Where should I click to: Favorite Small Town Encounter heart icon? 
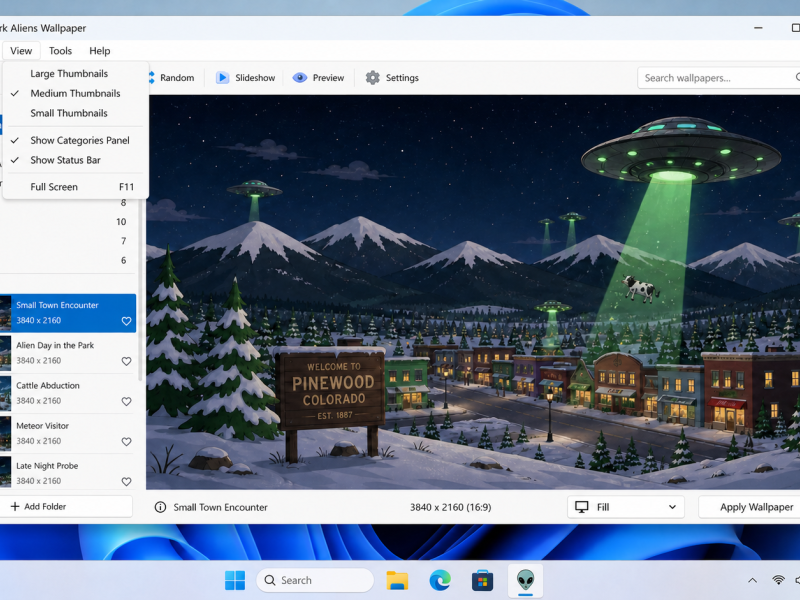click(x=127, y=321)
